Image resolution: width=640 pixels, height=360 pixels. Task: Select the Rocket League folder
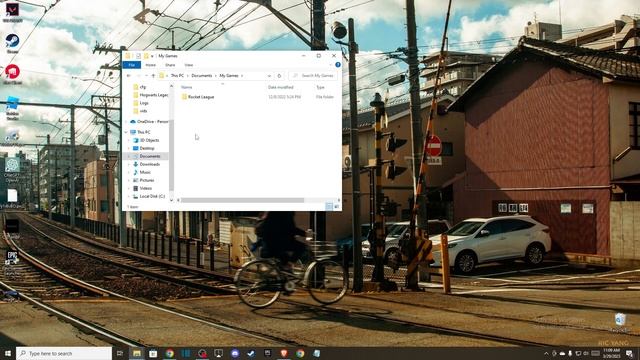tap(198, 97)
